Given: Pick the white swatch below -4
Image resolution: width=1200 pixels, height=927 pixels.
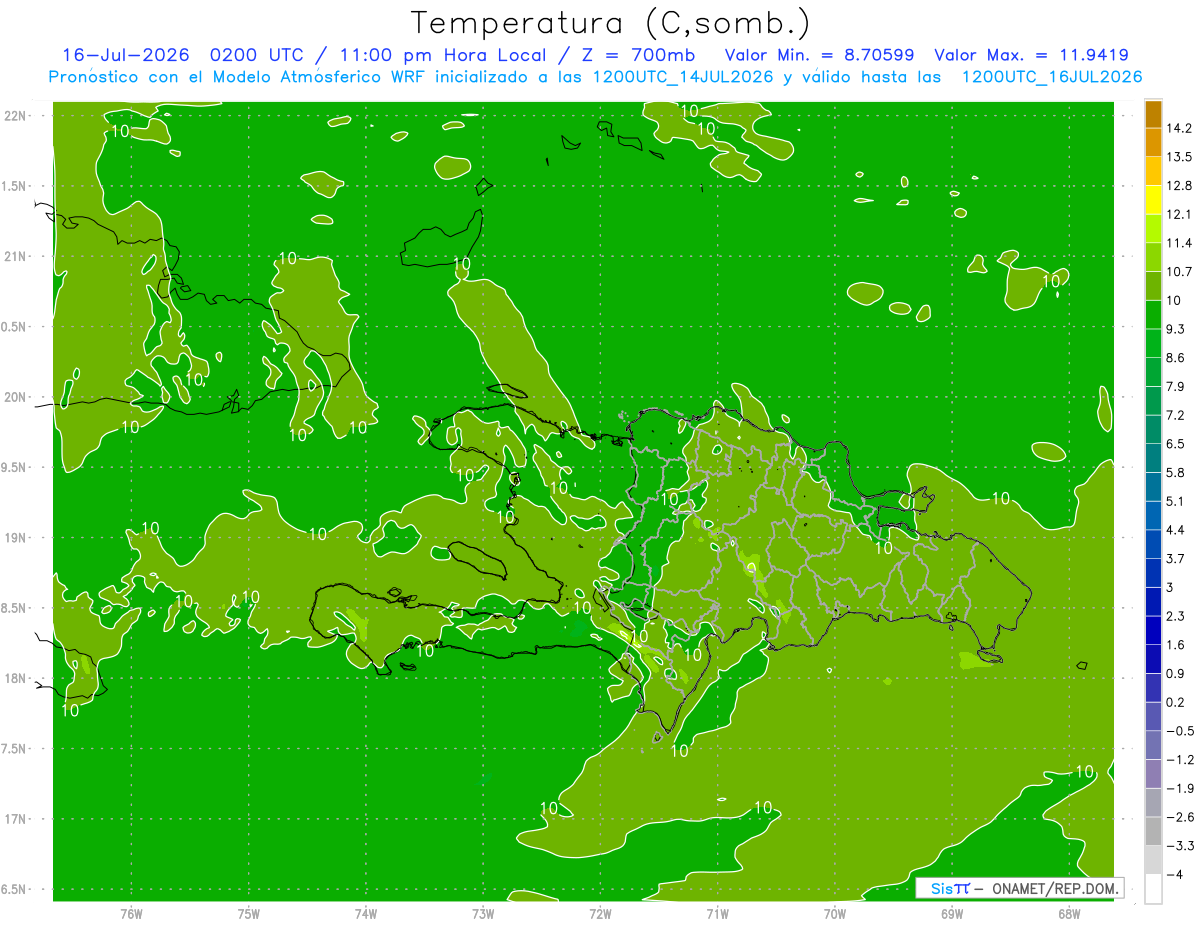Looking at the screenshot, I should (1153, 889).
